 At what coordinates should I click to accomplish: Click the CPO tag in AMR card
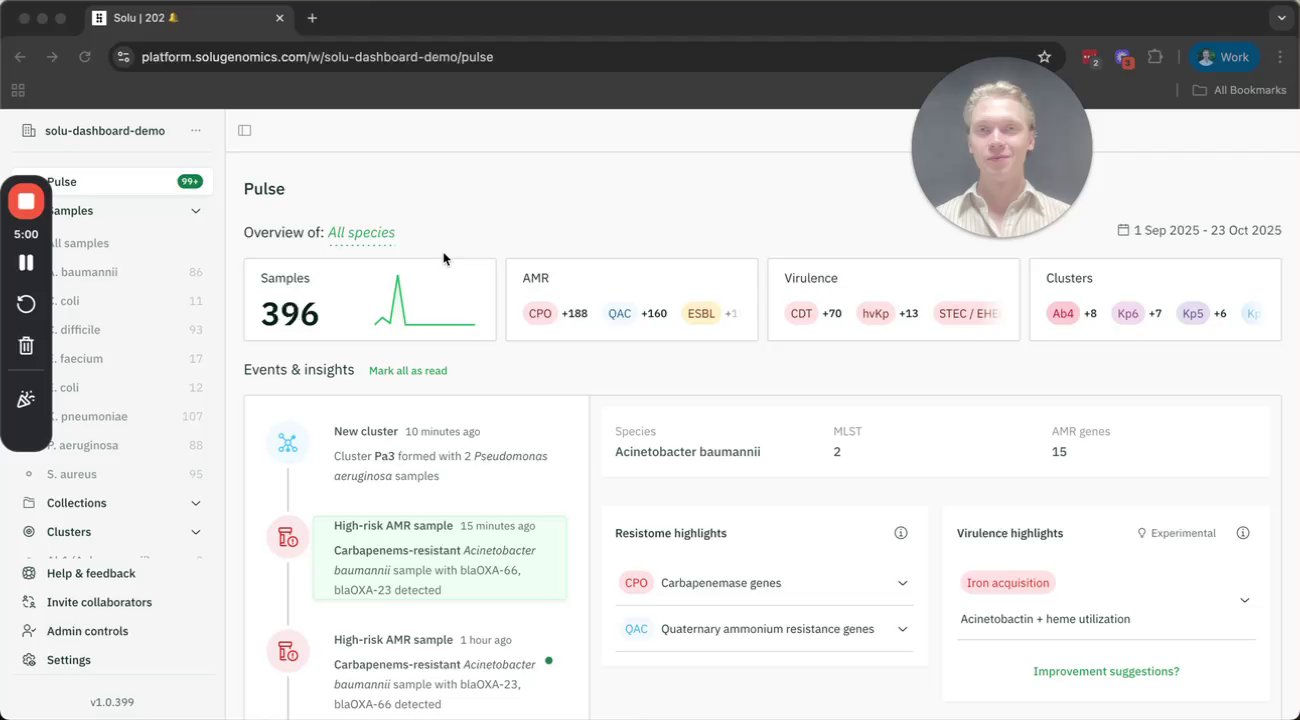tap(540, 313)
